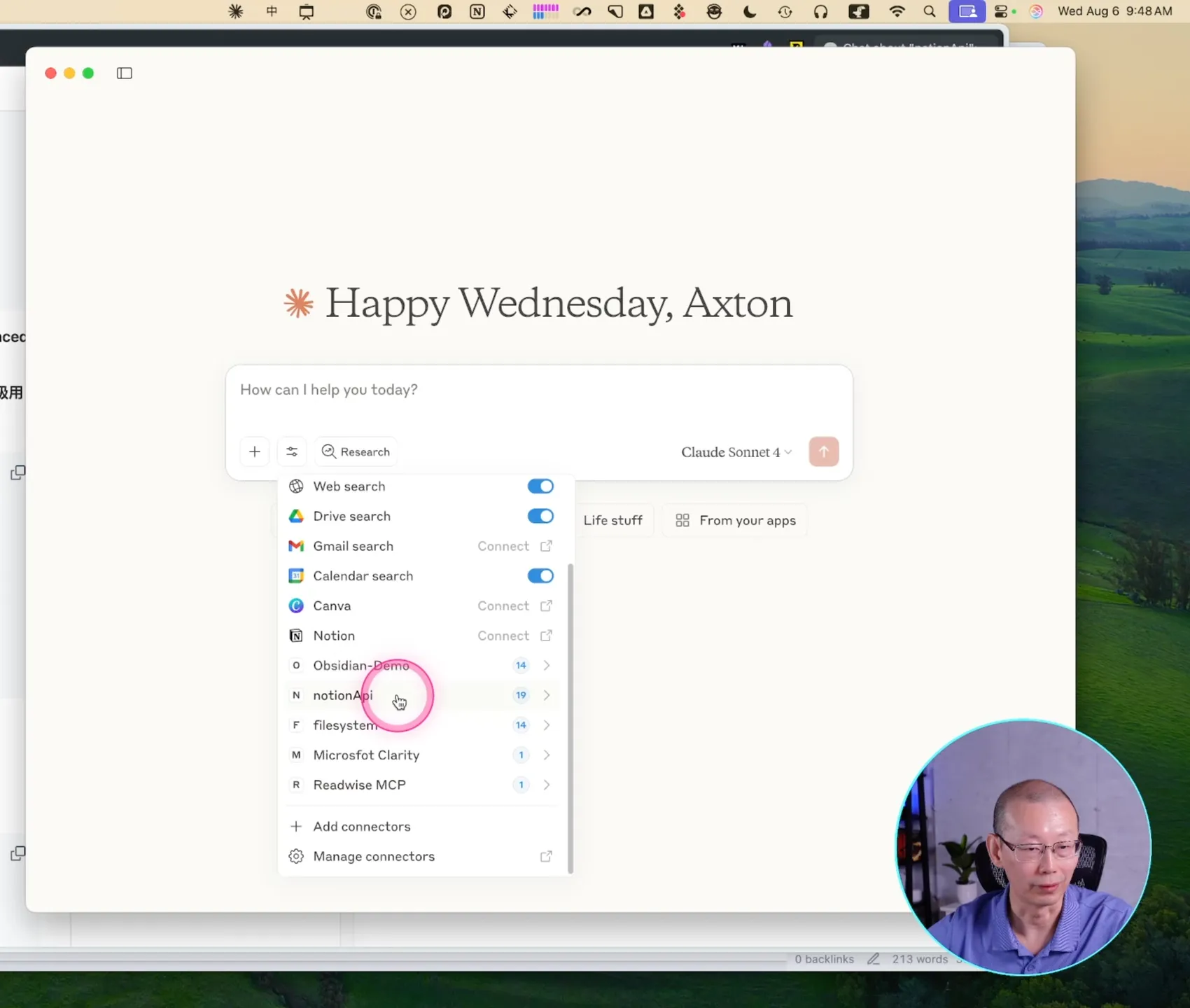Click the pencil edit icon beside 213 words
Viewport: 1190px width, 1008px height.
click(x=873, y=959)
